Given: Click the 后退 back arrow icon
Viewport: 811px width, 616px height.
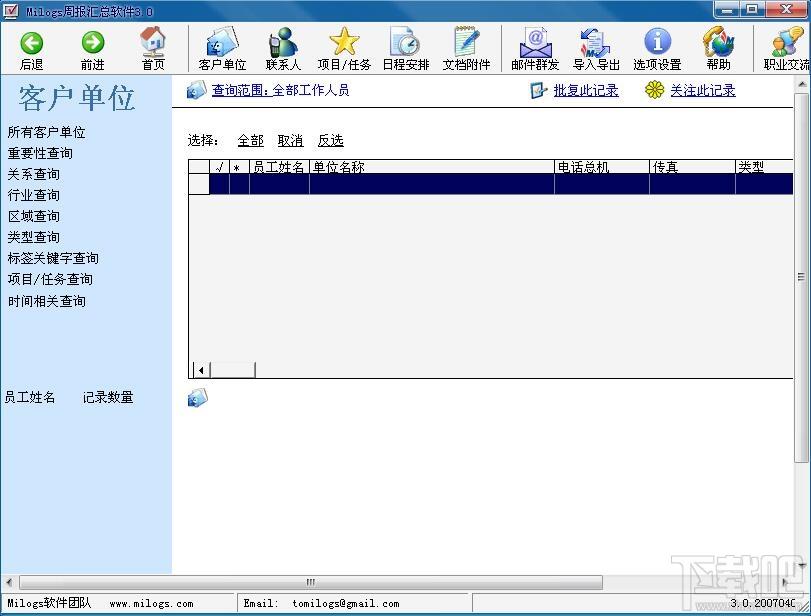Looking at the screenshot, I should pos(32,42).
